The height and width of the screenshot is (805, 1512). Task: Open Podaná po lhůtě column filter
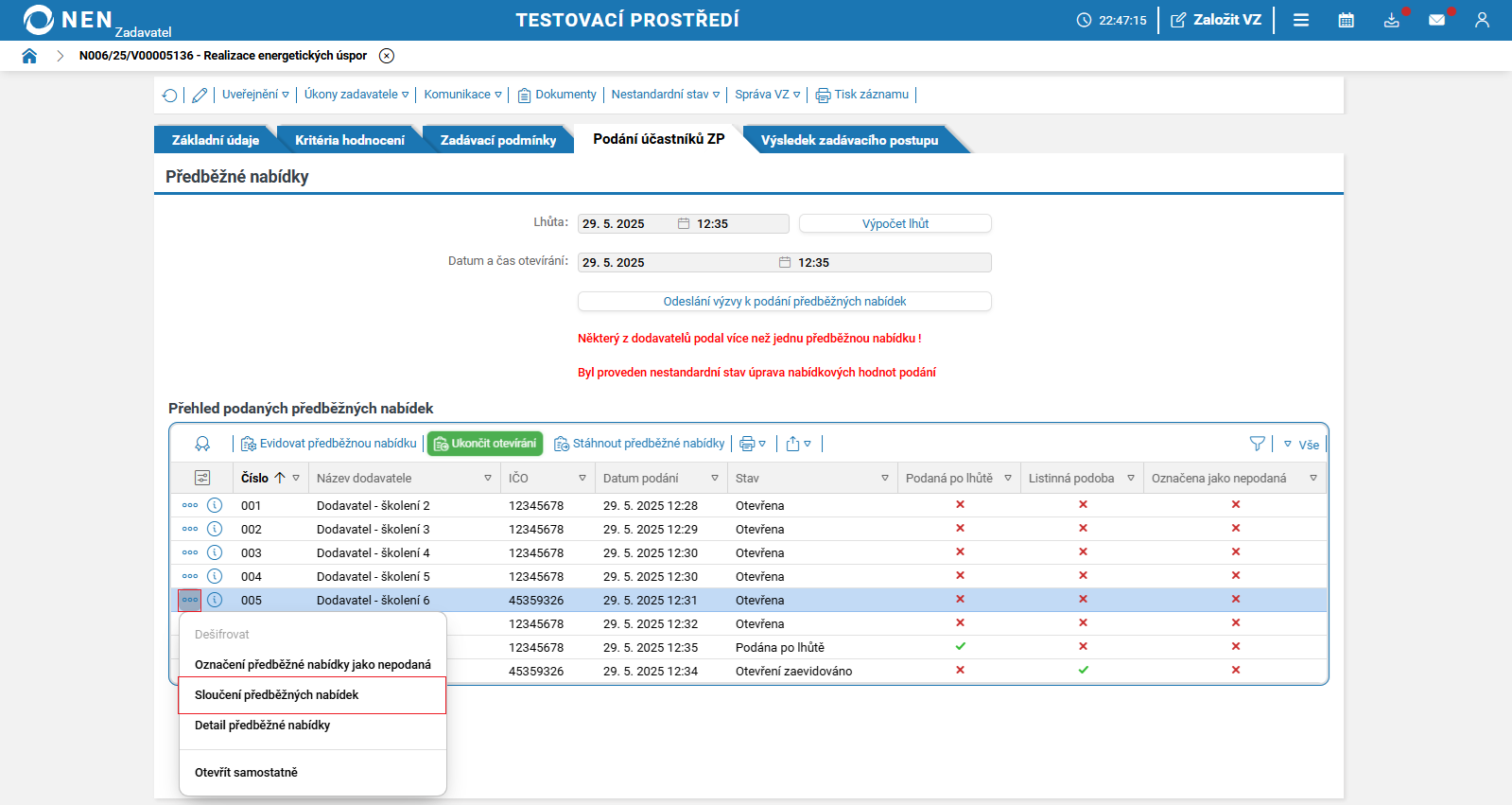1008,479
